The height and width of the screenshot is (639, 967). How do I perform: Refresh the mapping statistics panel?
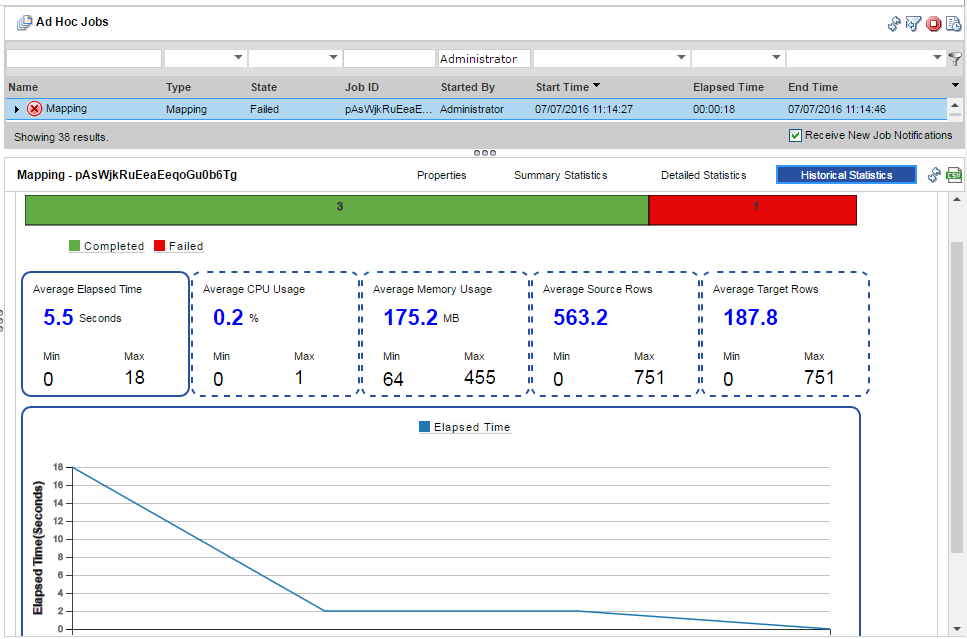[x=934, y=175]
